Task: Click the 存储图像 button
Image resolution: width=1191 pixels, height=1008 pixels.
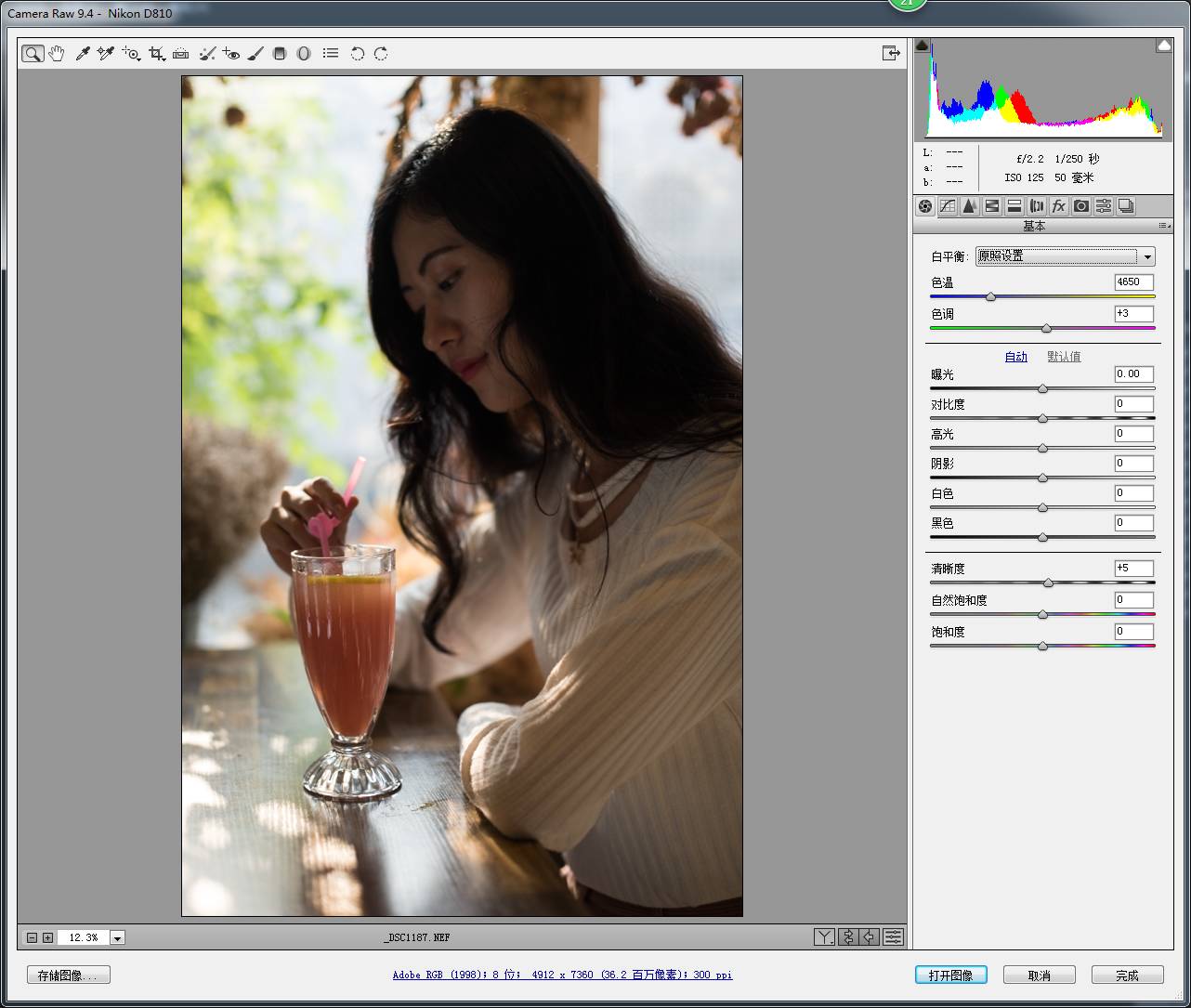Action: pyautogui.click(x=68, y=975)
